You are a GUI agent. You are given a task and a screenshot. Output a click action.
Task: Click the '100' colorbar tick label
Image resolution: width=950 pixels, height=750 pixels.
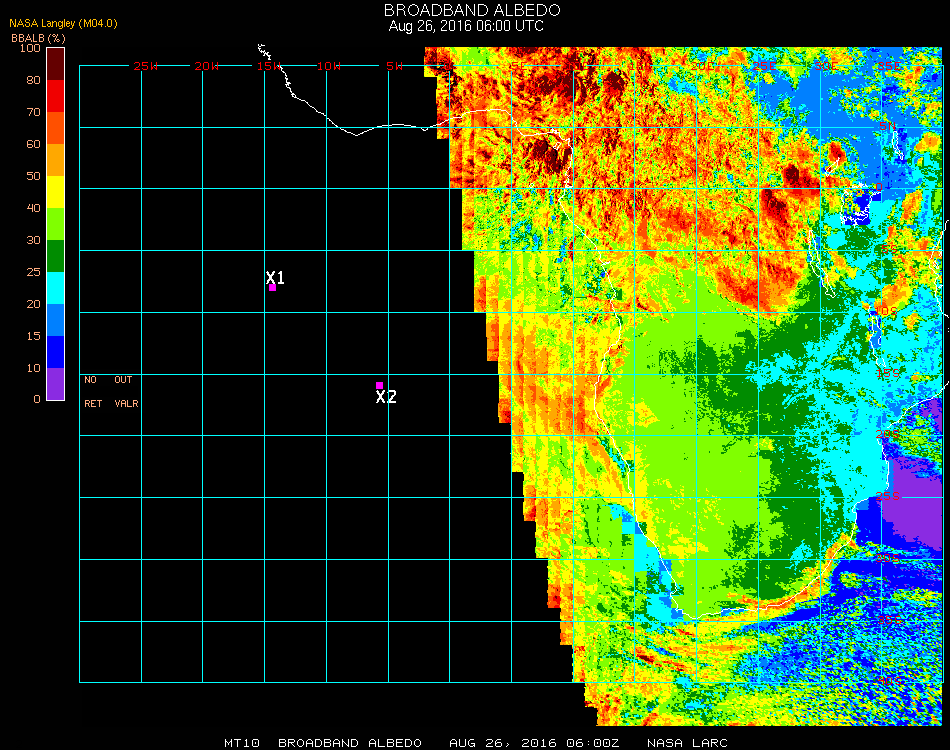click(x=30, y=48)
